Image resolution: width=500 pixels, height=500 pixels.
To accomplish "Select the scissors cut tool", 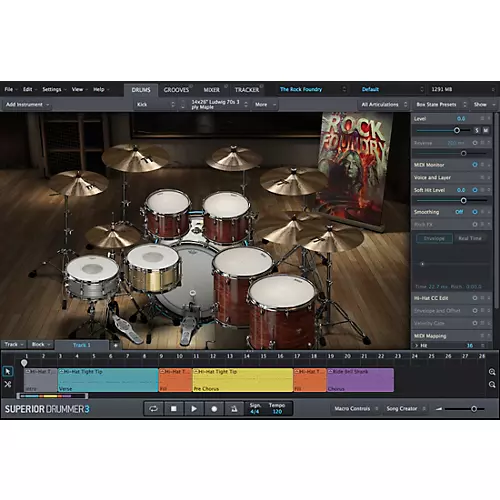I will point(8,384).
